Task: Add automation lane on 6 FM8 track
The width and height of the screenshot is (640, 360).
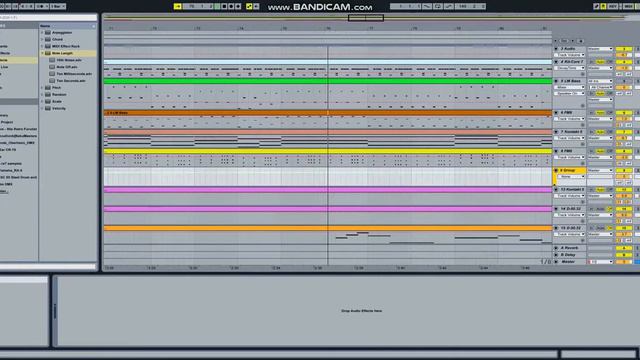Action: [x=582, y=125]
